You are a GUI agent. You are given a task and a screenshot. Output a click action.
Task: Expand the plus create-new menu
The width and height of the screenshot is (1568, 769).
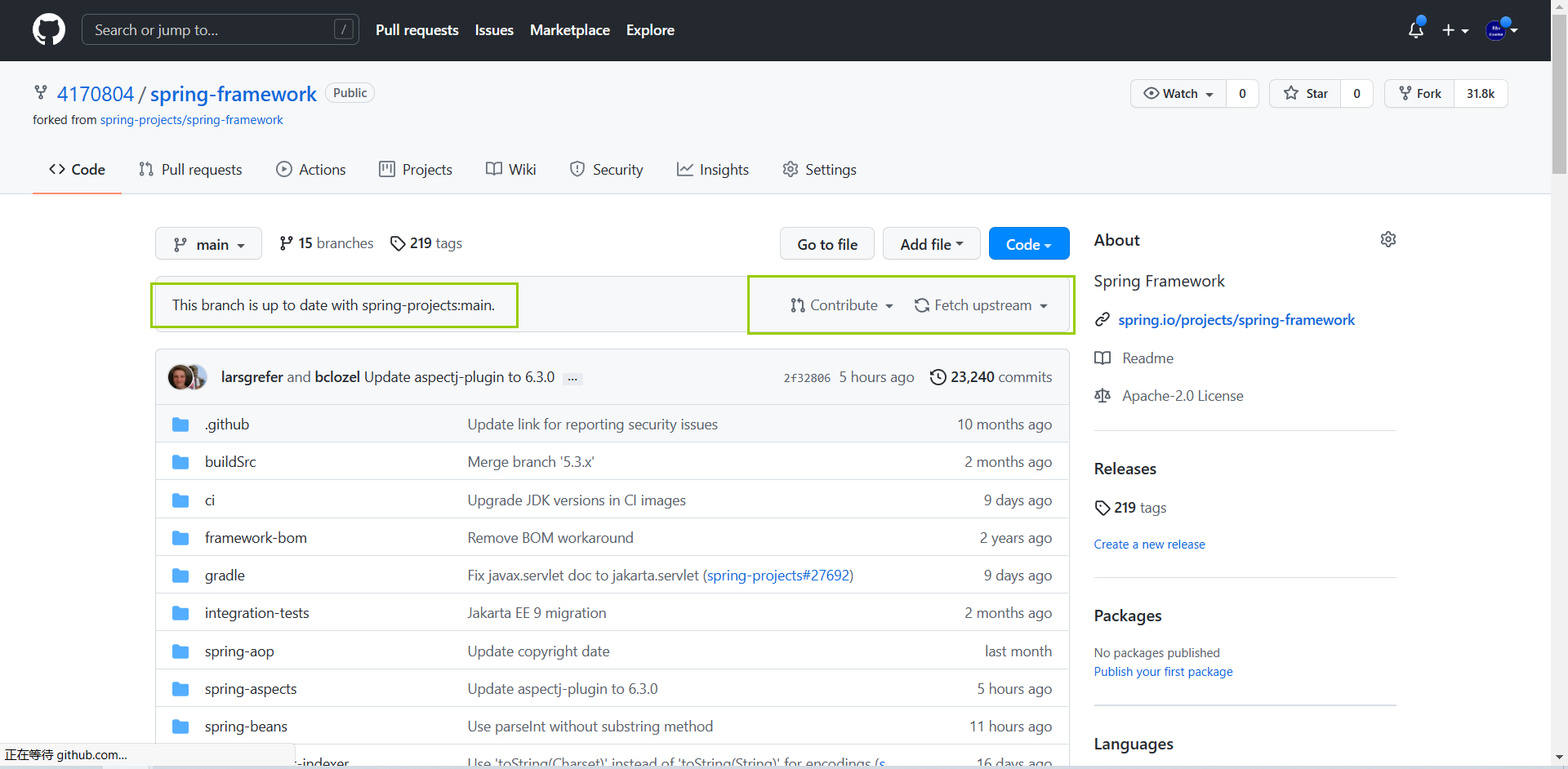point(1455,30)
